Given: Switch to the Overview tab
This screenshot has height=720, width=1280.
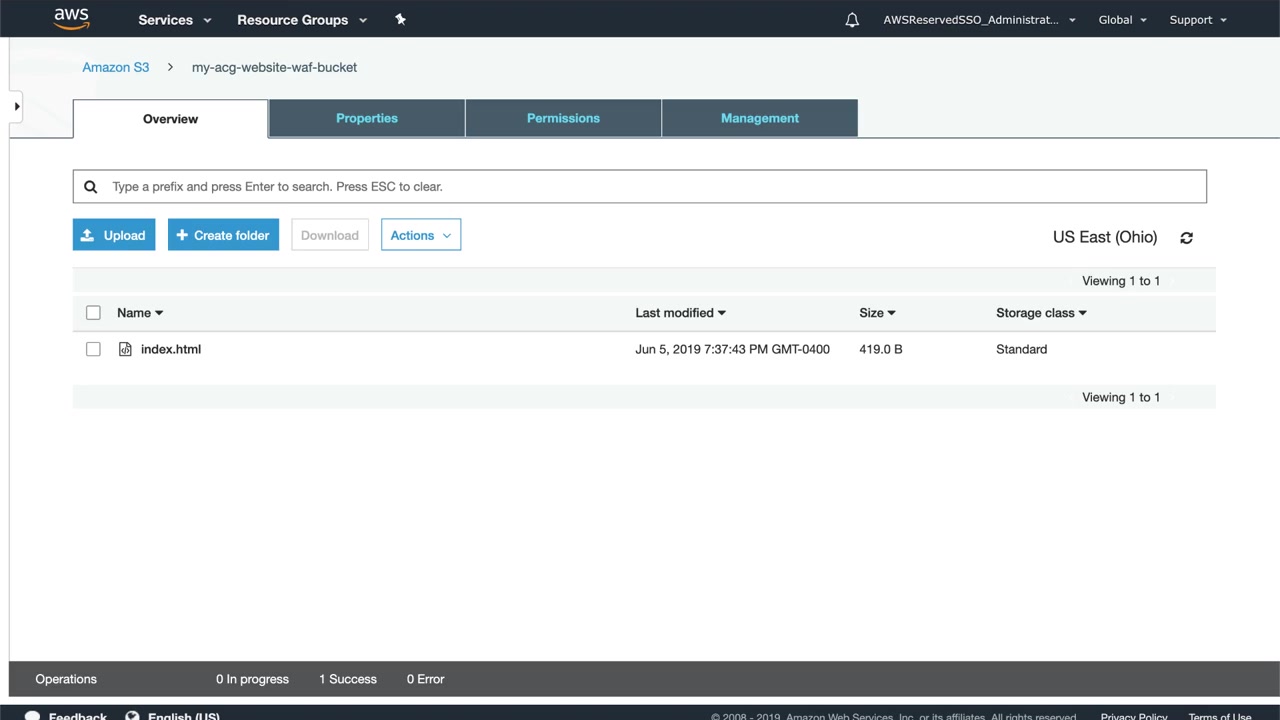Looking at the screenshot, I should (170, 119).
